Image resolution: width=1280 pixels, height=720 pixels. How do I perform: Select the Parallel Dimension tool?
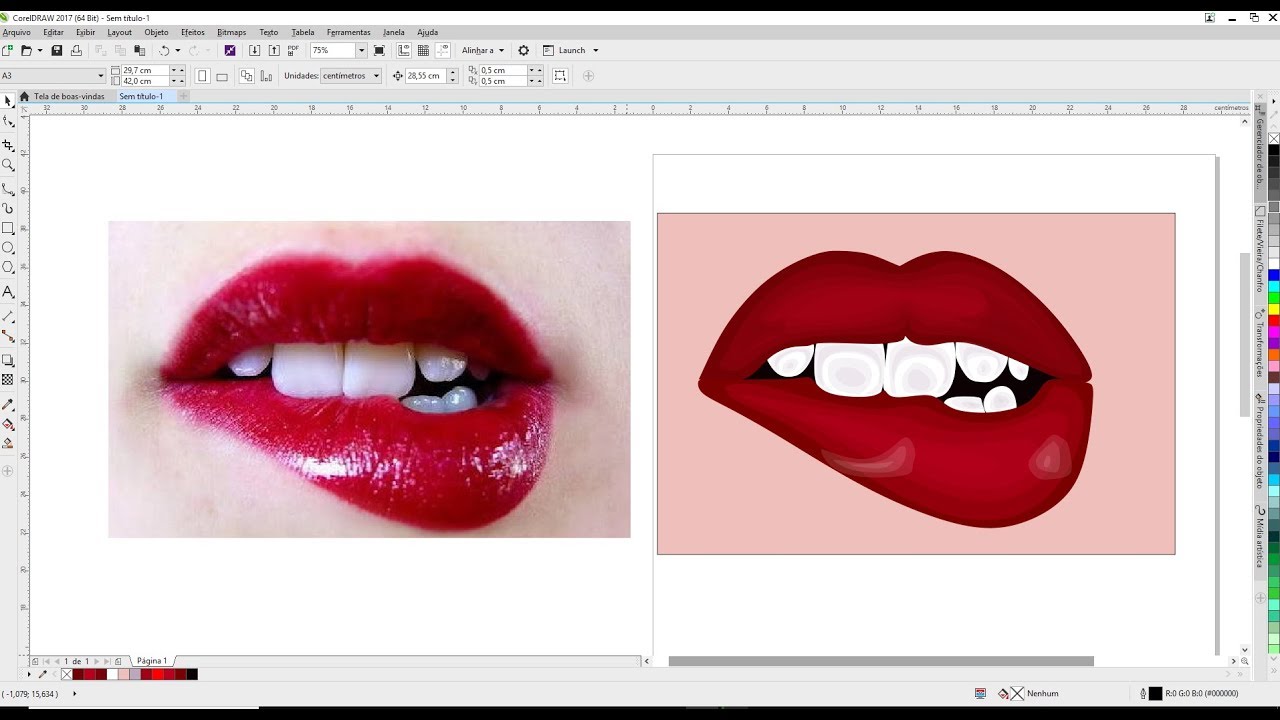(x=8, y=316)
